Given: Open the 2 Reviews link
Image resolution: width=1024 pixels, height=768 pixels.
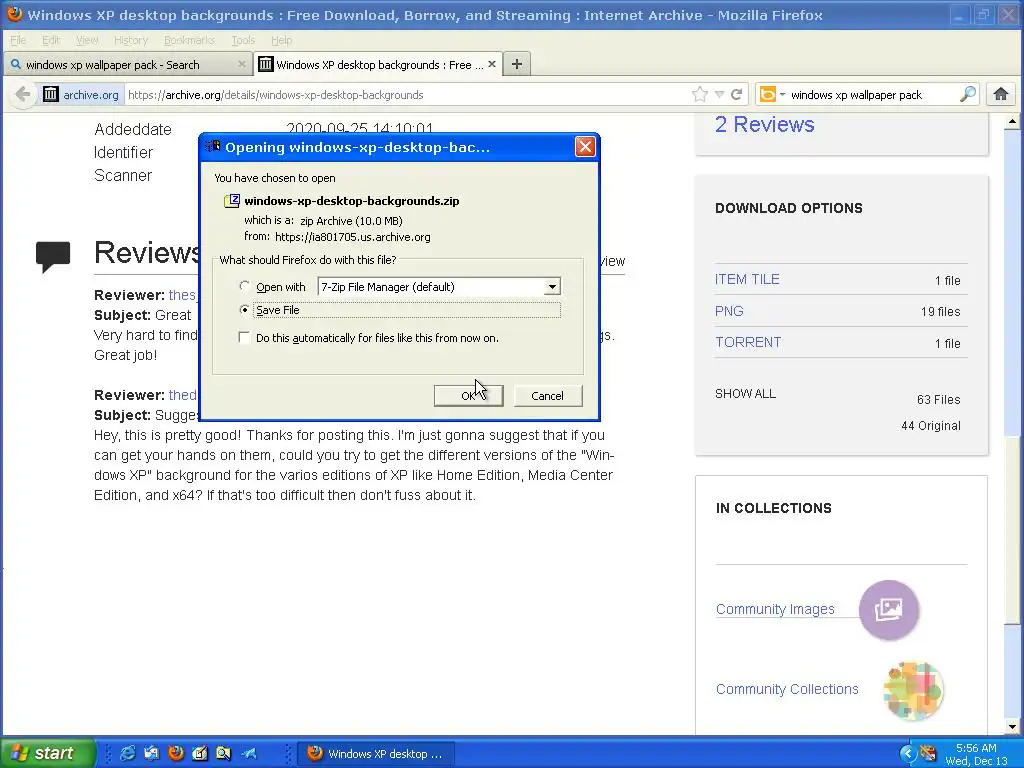Looking at the screenshot, I should coord(764,124).
